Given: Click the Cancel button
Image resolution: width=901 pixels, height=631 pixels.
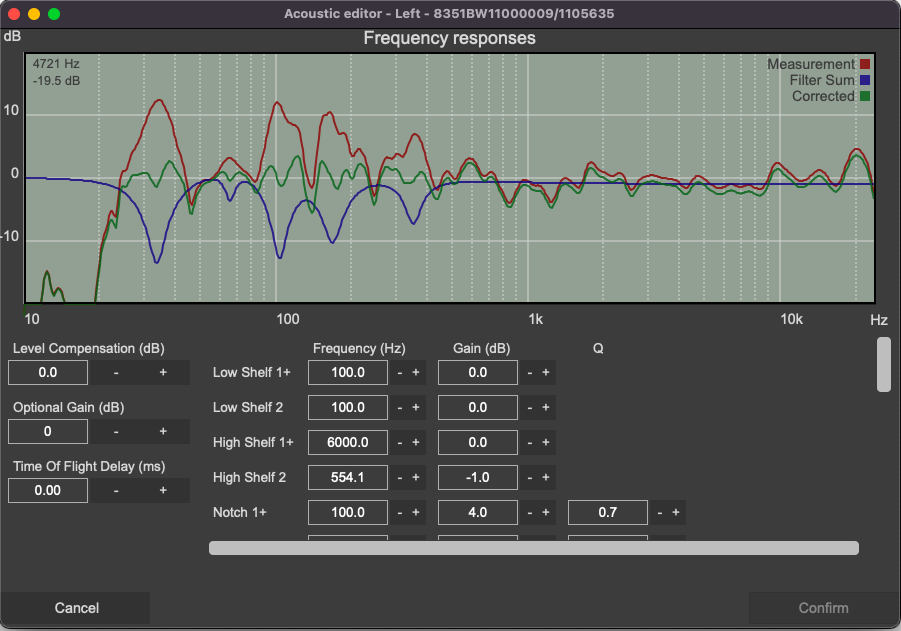Looking at the screenshot, I should click(x=77, y=607).
